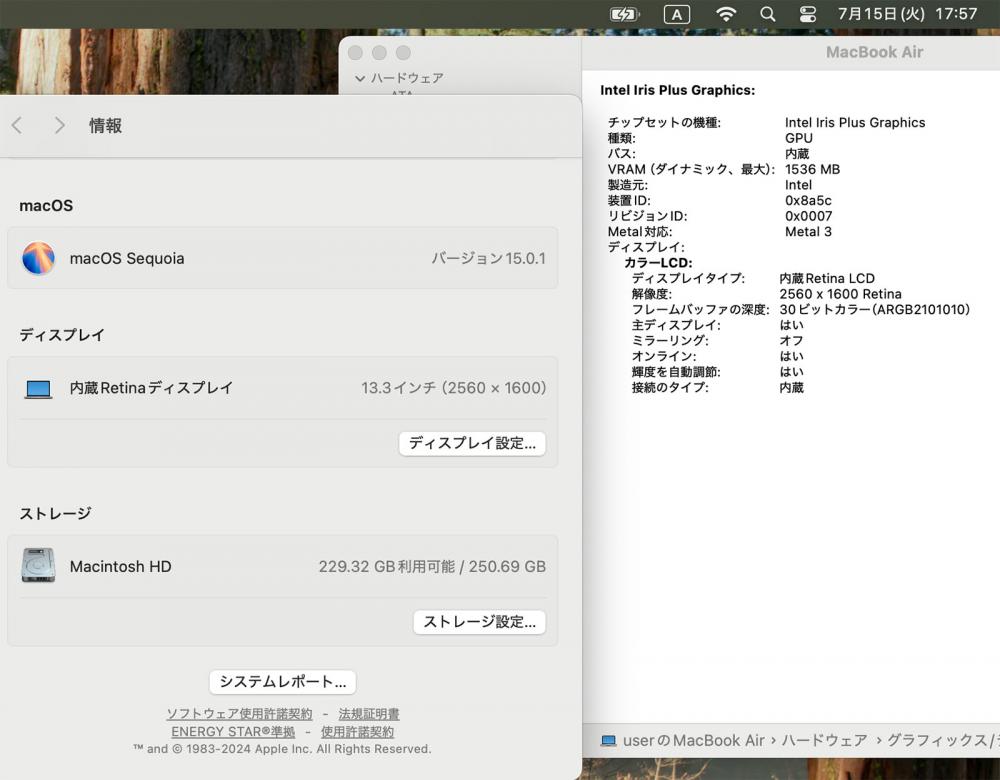The width and height of the screenshot is (1000, 780).
Task: Select the 装置ID value 0x8a5c
Action: [x=808, y=200]
